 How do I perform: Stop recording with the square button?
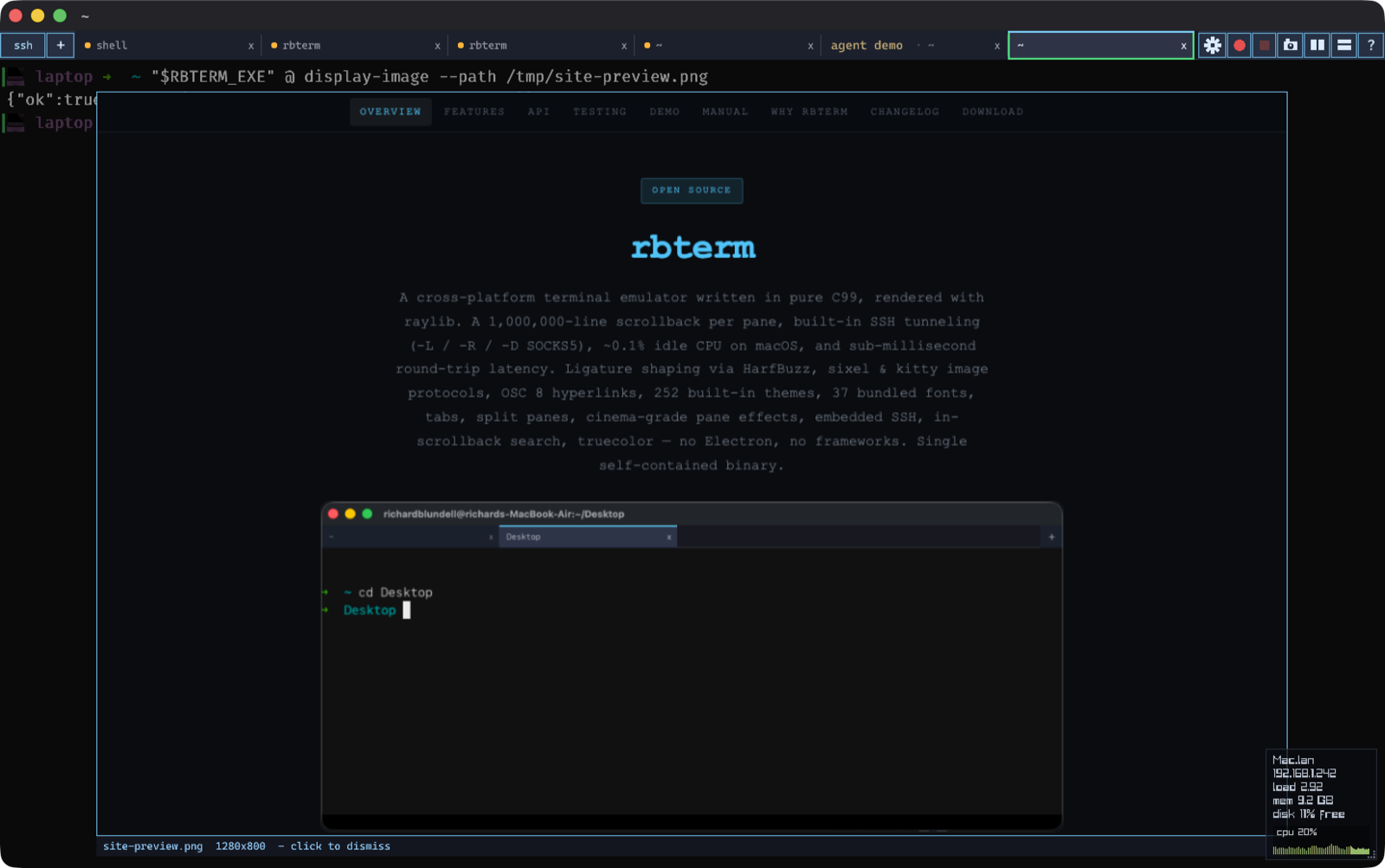[x=1265, y=45]
